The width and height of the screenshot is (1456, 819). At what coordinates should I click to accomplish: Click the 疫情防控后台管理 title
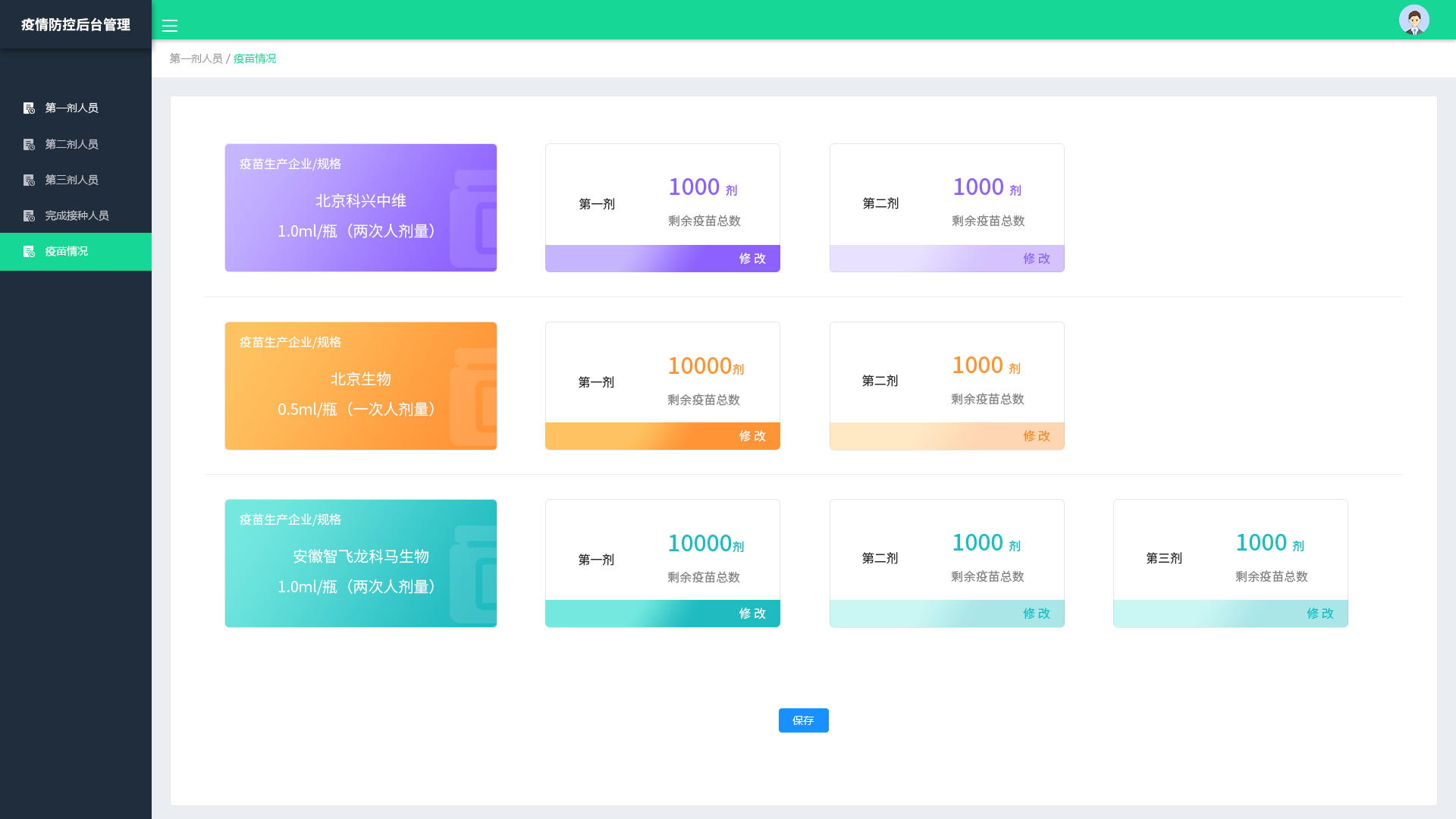click(76, 25)
